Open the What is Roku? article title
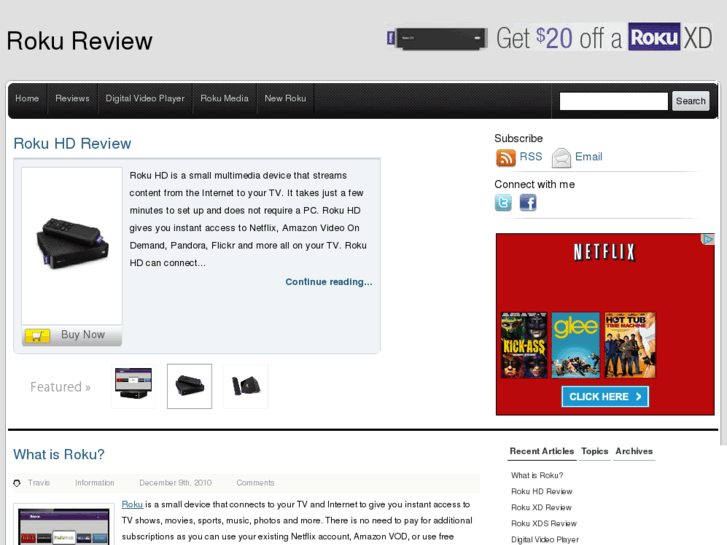Screen dimensions: 727x545 [x=59, y=454]
